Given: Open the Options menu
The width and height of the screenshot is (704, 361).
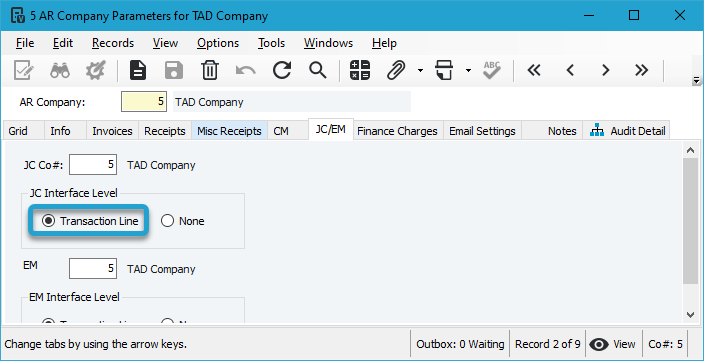Looking at the screenshot, I should click(x=218, y=43).
